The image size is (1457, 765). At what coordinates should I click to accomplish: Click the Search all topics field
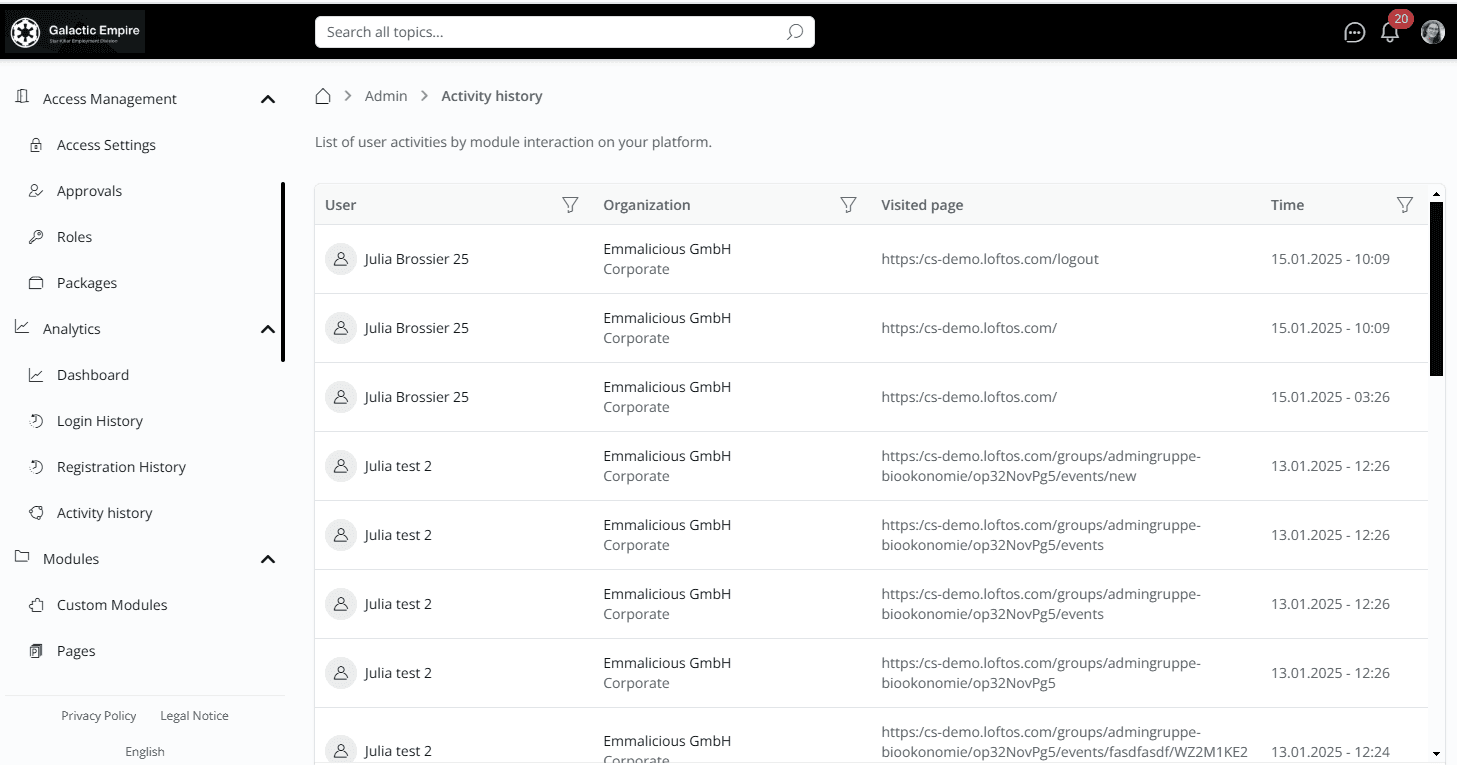click(550, 32)
